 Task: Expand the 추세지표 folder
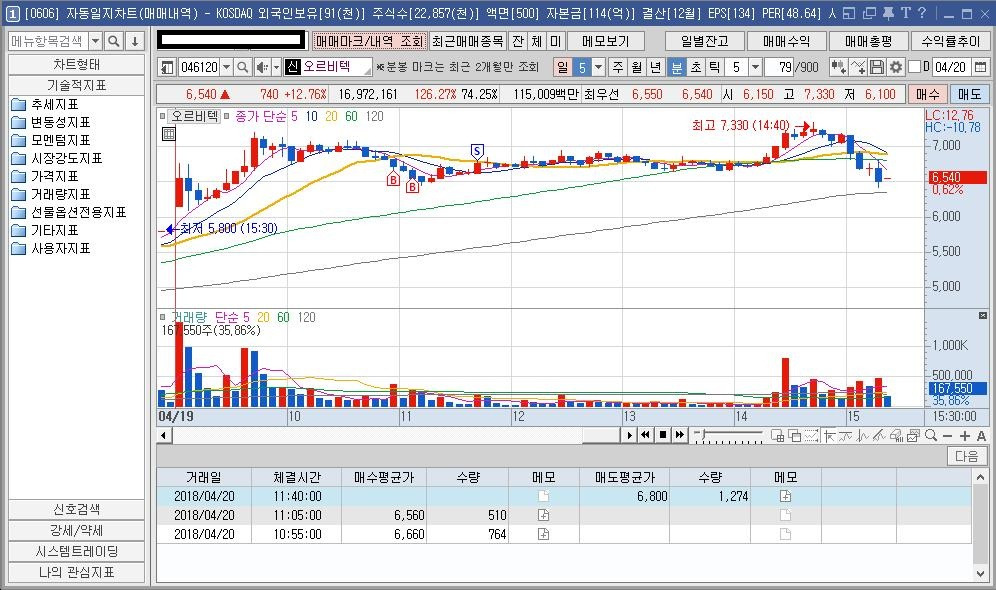click(x=44, y=104)
